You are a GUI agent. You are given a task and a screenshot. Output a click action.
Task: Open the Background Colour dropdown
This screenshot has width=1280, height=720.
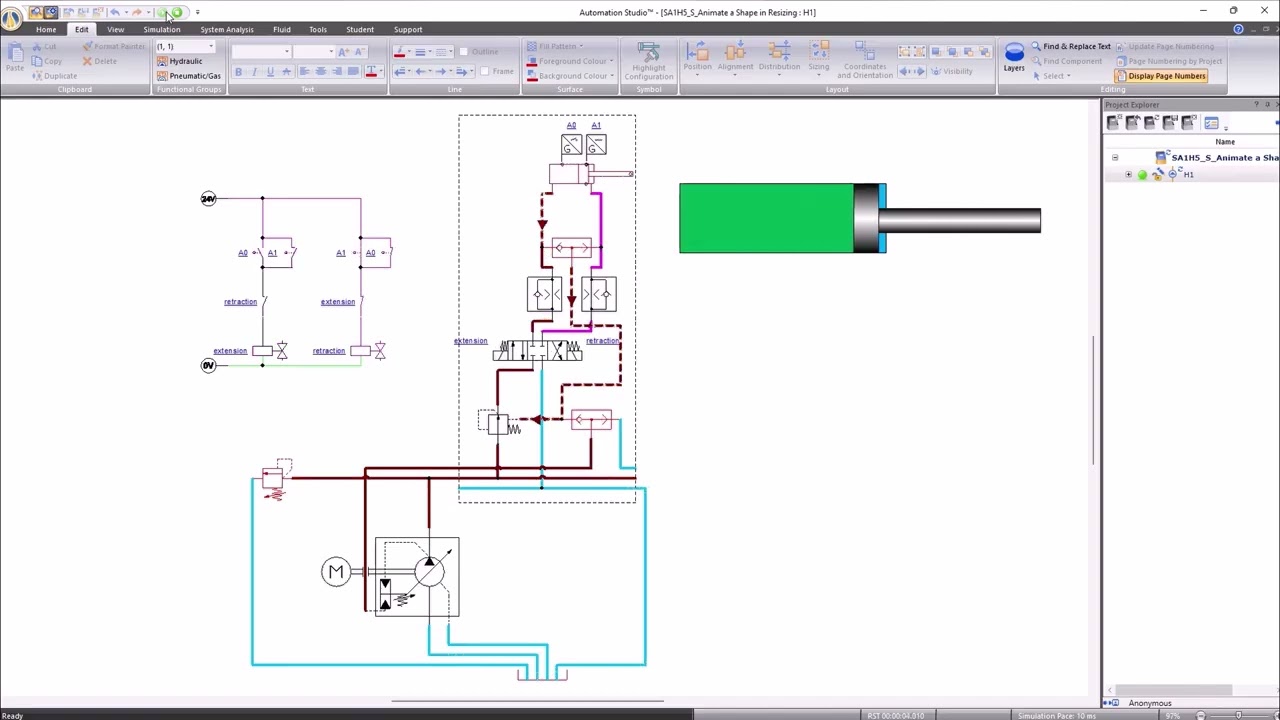click(x=570, y=76)
